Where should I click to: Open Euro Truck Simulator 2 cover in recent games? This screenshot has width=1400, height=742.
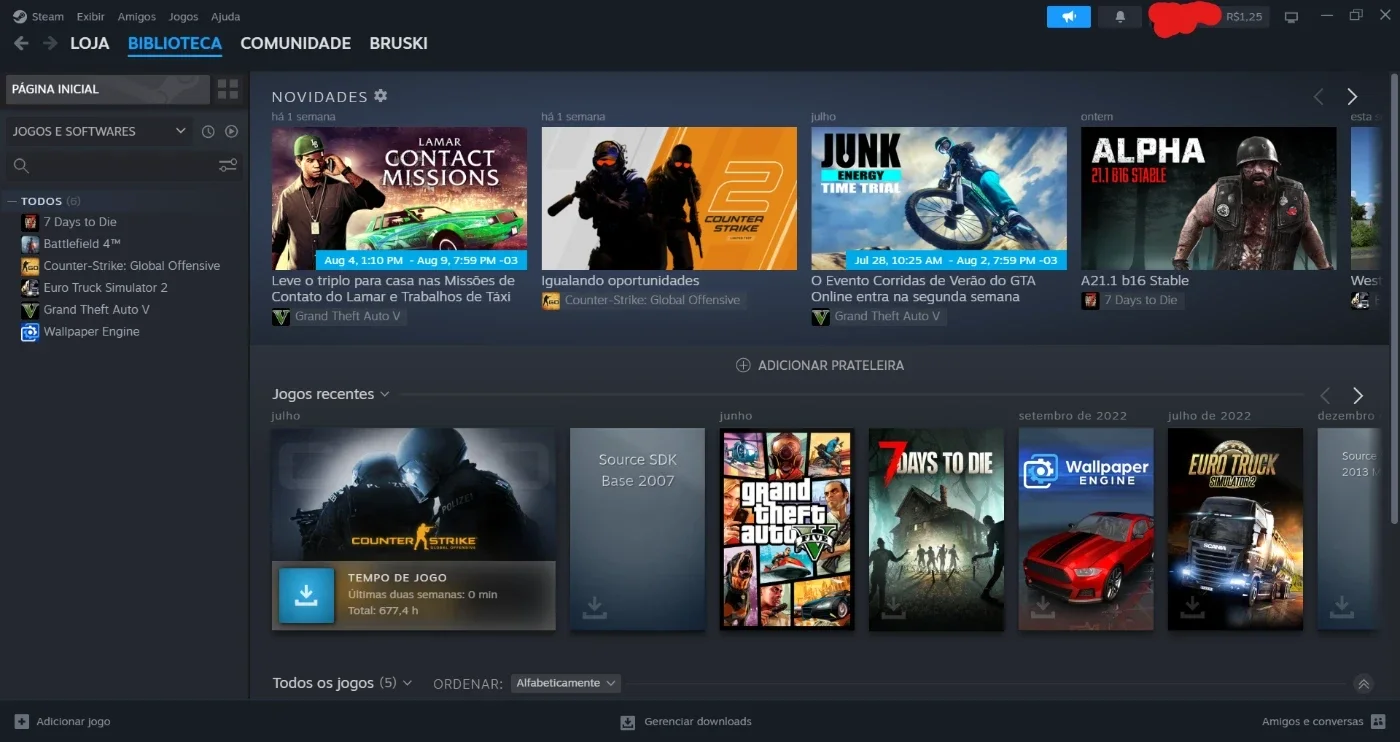point(1235,529)
